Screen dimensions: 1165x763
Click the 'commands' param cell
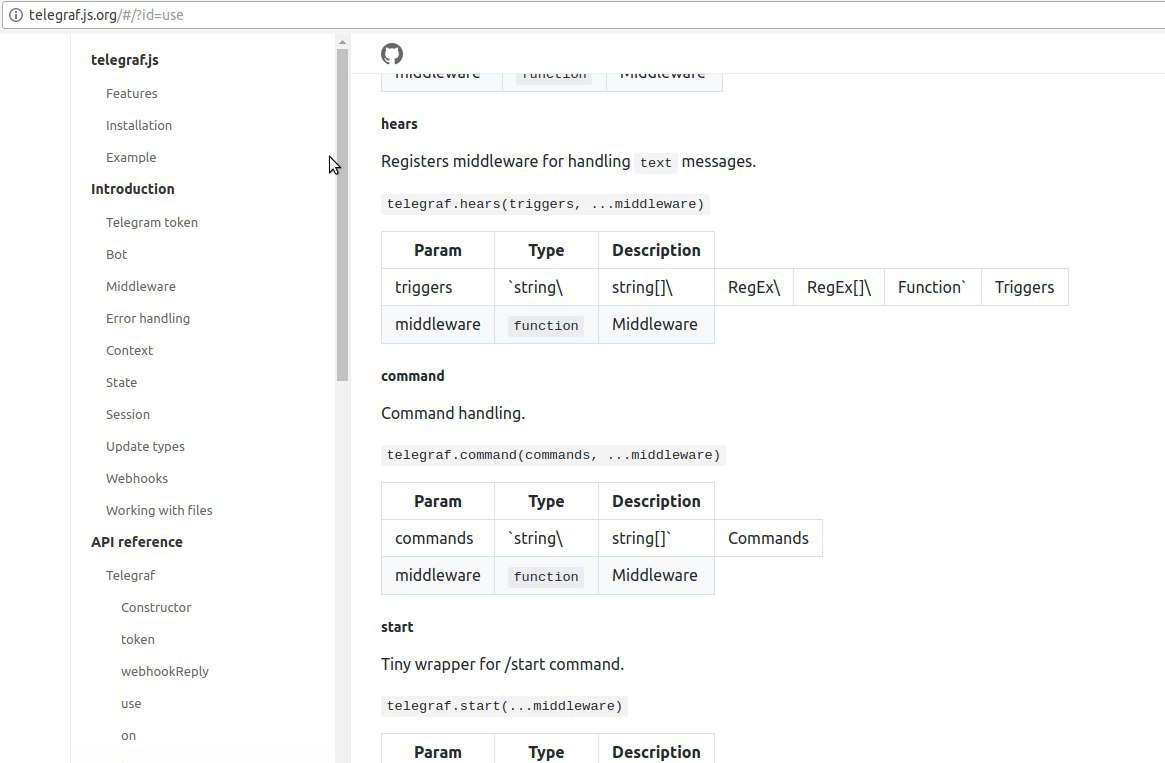click(438, 538)
